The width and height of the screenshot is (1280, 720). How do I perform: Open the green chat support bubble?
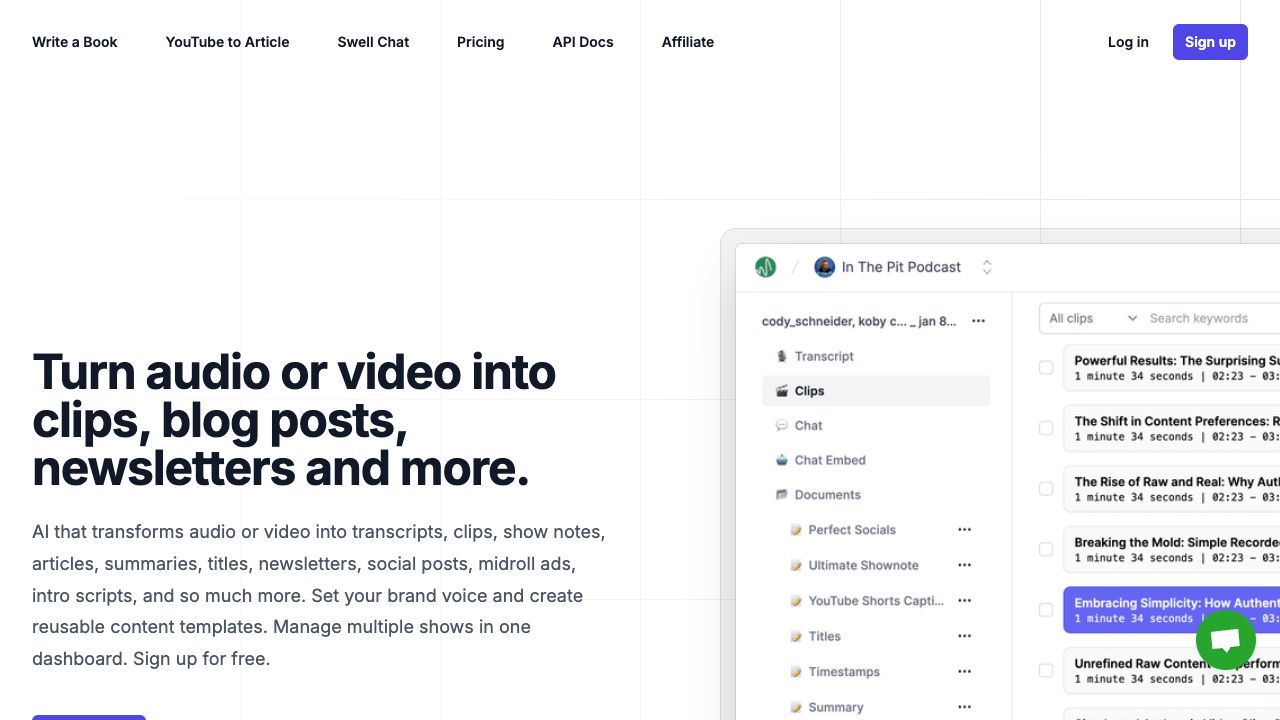1225,641
